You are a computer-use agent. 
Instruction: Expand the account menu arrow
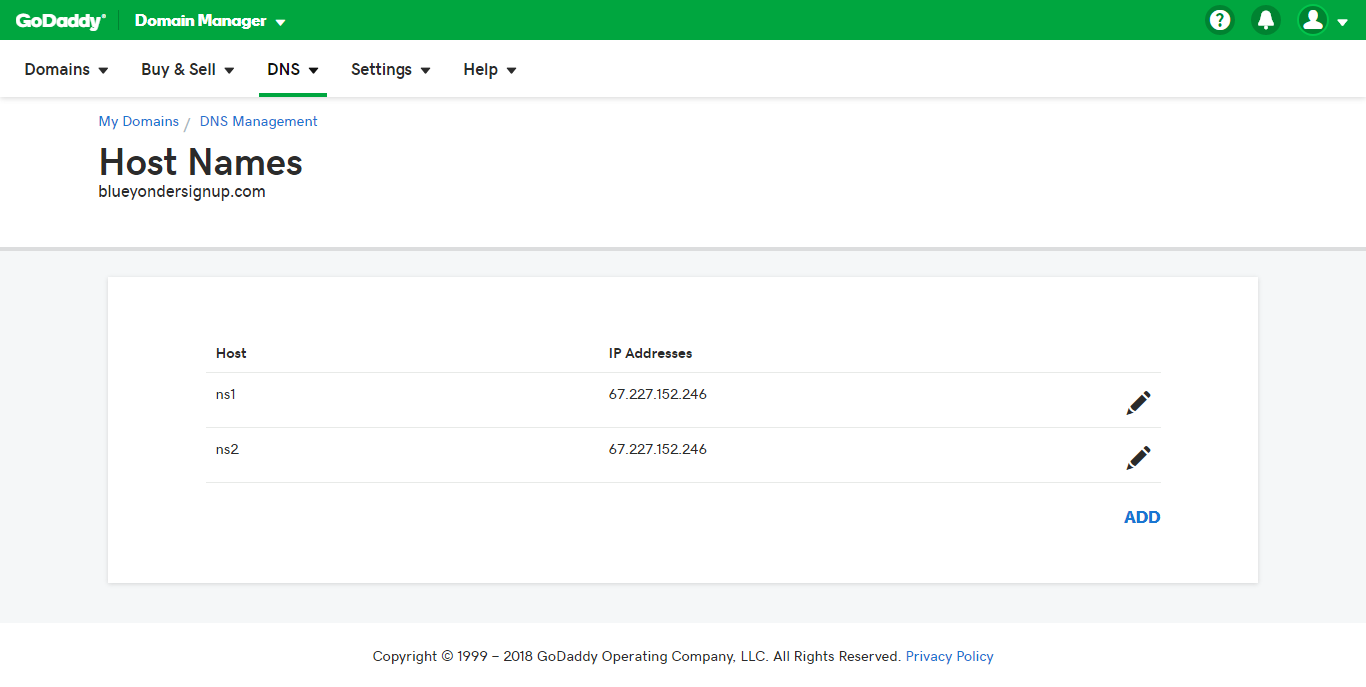(1342, 22)
